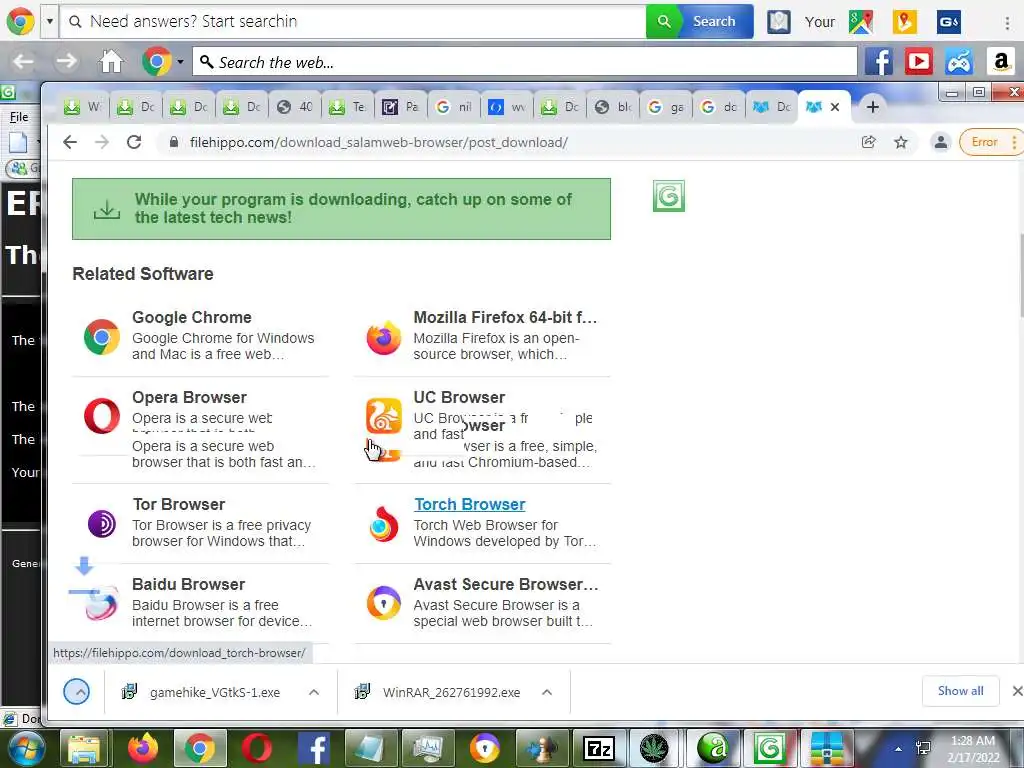
Task: Click the taskbar clock showing 1:28 AM
Action: [x=973, y=749]
